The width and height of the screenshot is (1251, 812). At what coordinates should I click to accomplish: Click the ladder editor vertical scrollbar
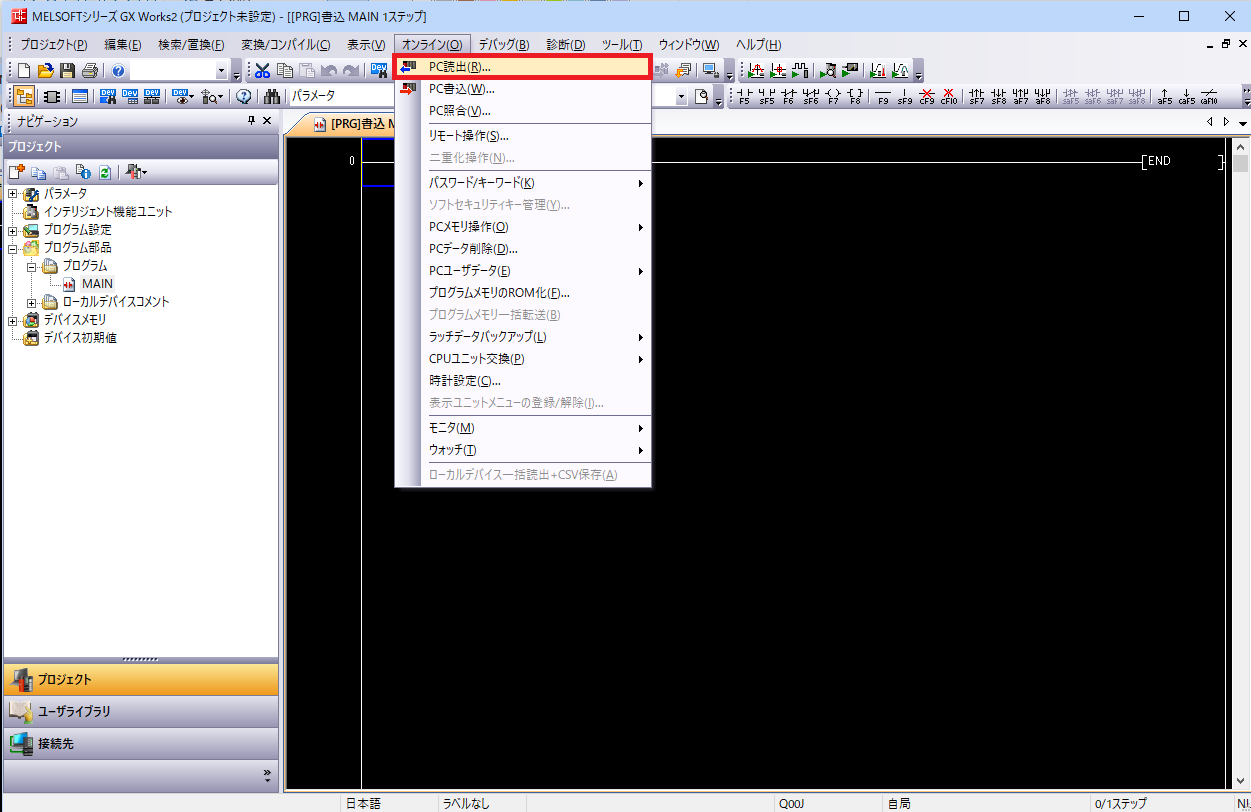pyautogui.click(x=1240, y=464)
